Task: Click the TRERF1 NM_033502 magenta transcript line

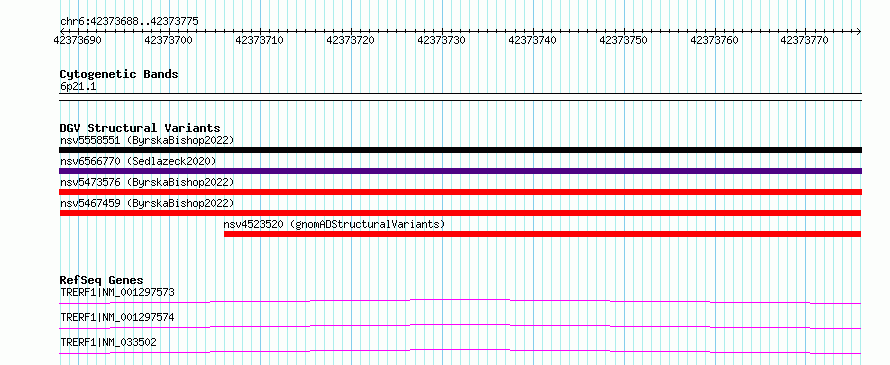Action: pos(460,351)
